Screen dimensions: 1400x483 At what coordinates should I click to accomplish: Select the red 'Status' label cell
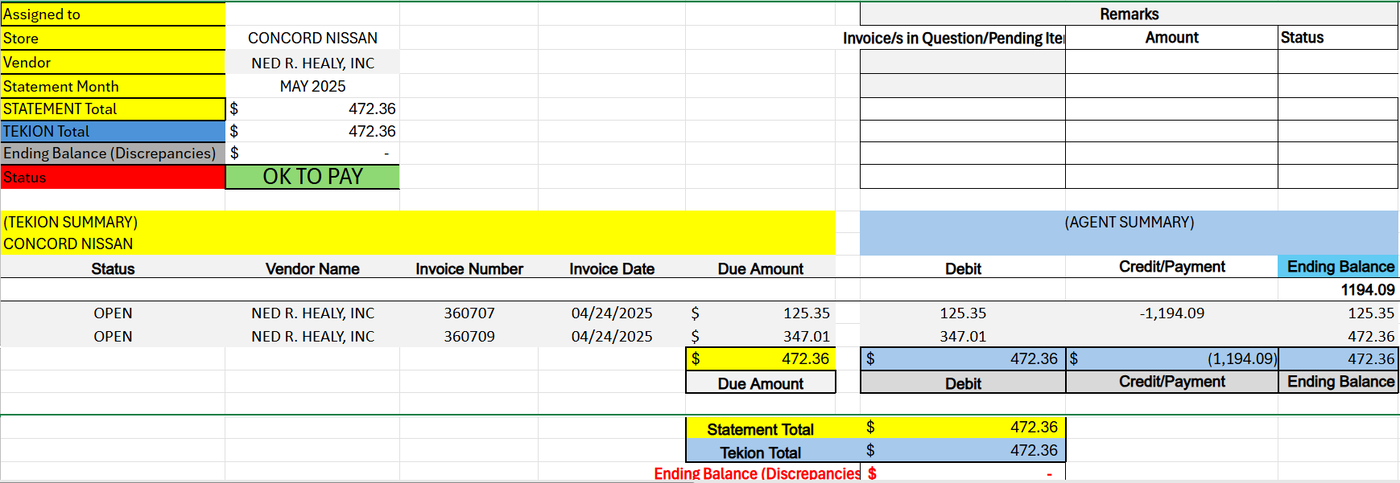[x=113, y=177]
